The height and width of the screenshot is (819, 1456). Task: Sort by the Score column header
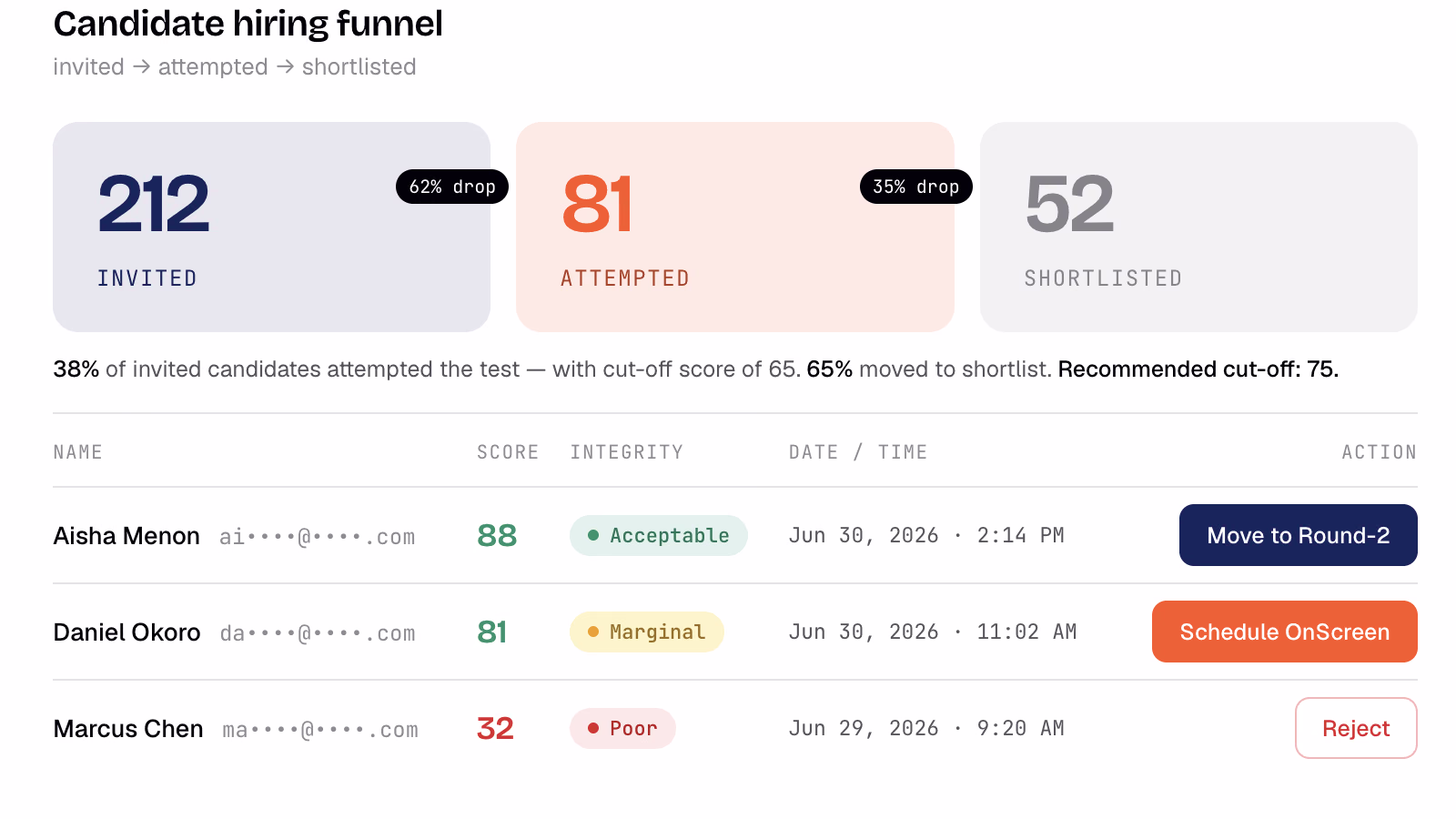pyautogui.click(x=508, y=452)
